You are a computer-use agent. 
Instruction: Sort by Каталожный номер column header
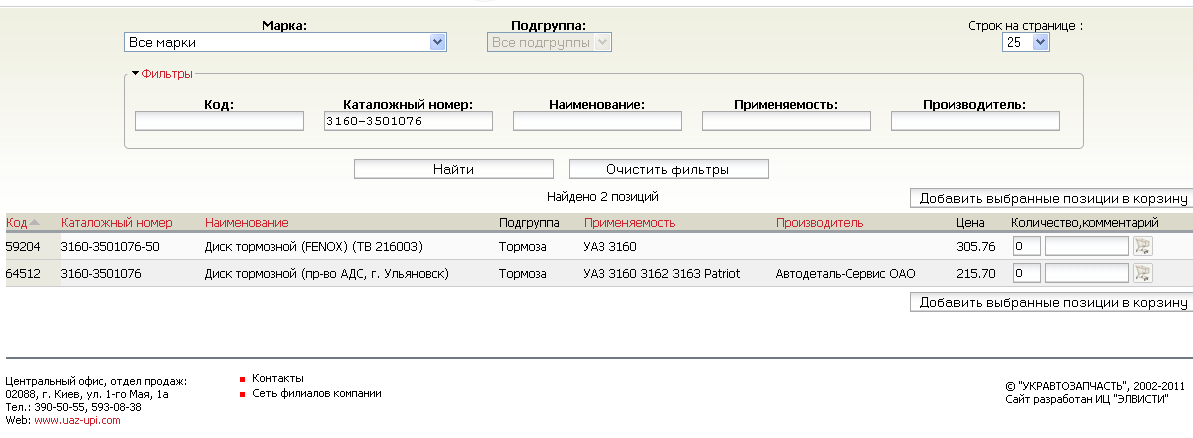click(116, 223)
